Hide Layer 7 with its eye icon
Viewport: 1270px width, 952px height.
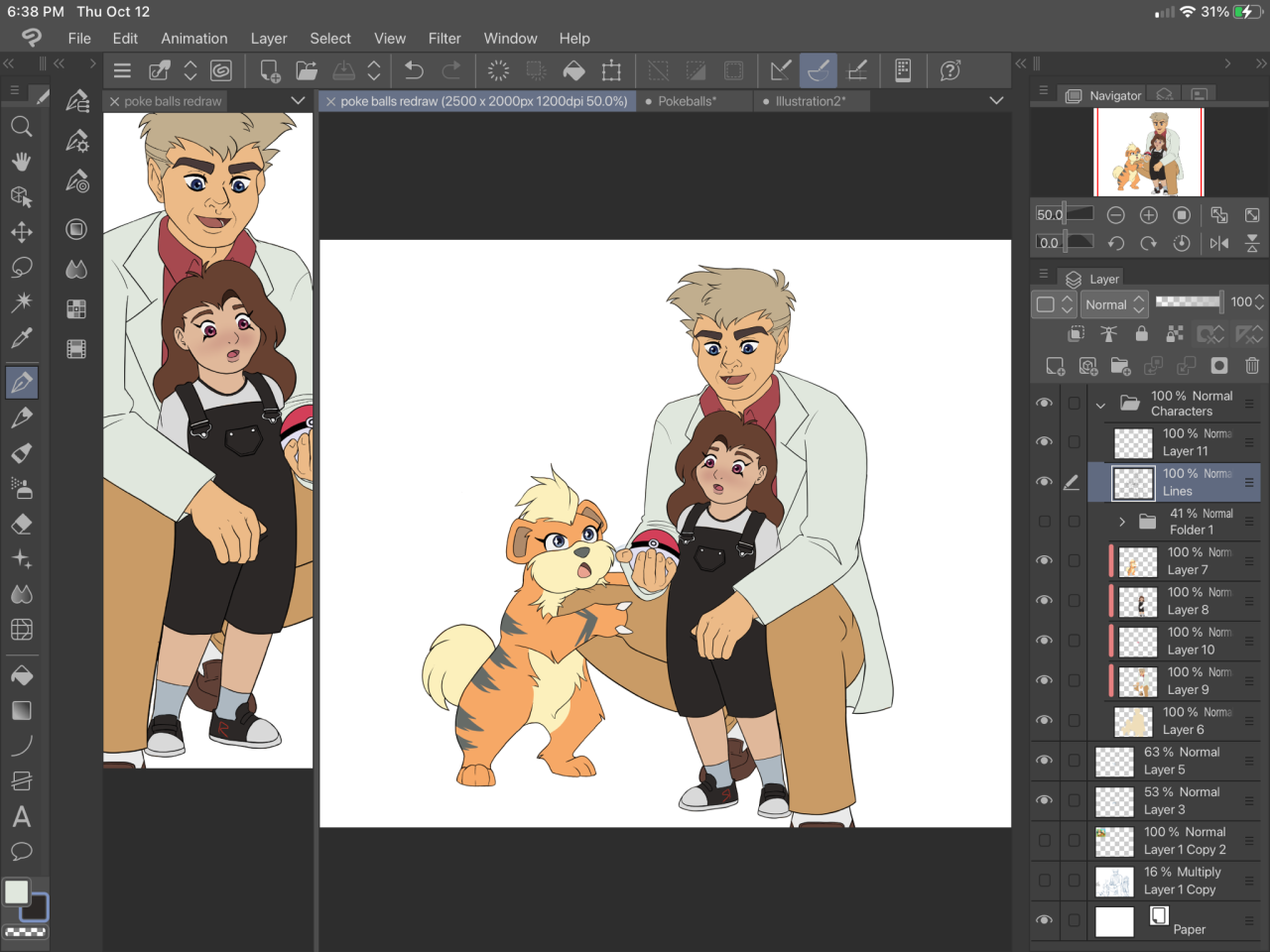pyautogui.click(x=1044, y=560)
